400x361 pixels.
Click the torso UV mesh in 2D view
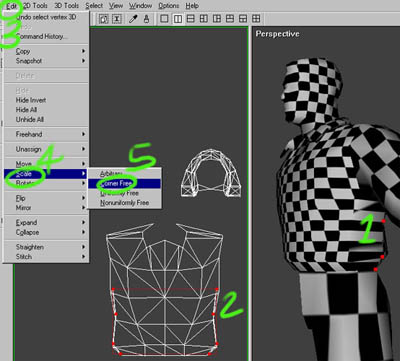[x=165, y=289]
